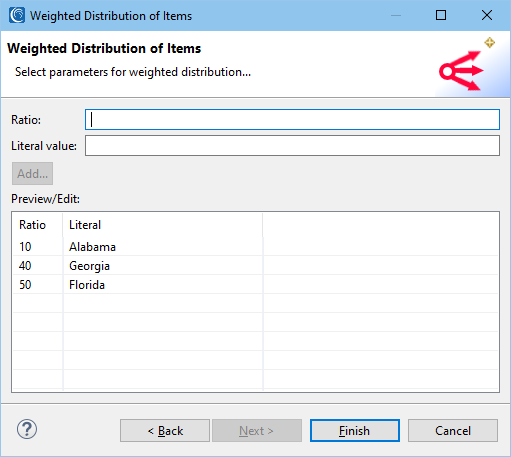Maximize the dialog window
Image resolution: width=511 pixels, height=457 pixels.
point(441,15)
